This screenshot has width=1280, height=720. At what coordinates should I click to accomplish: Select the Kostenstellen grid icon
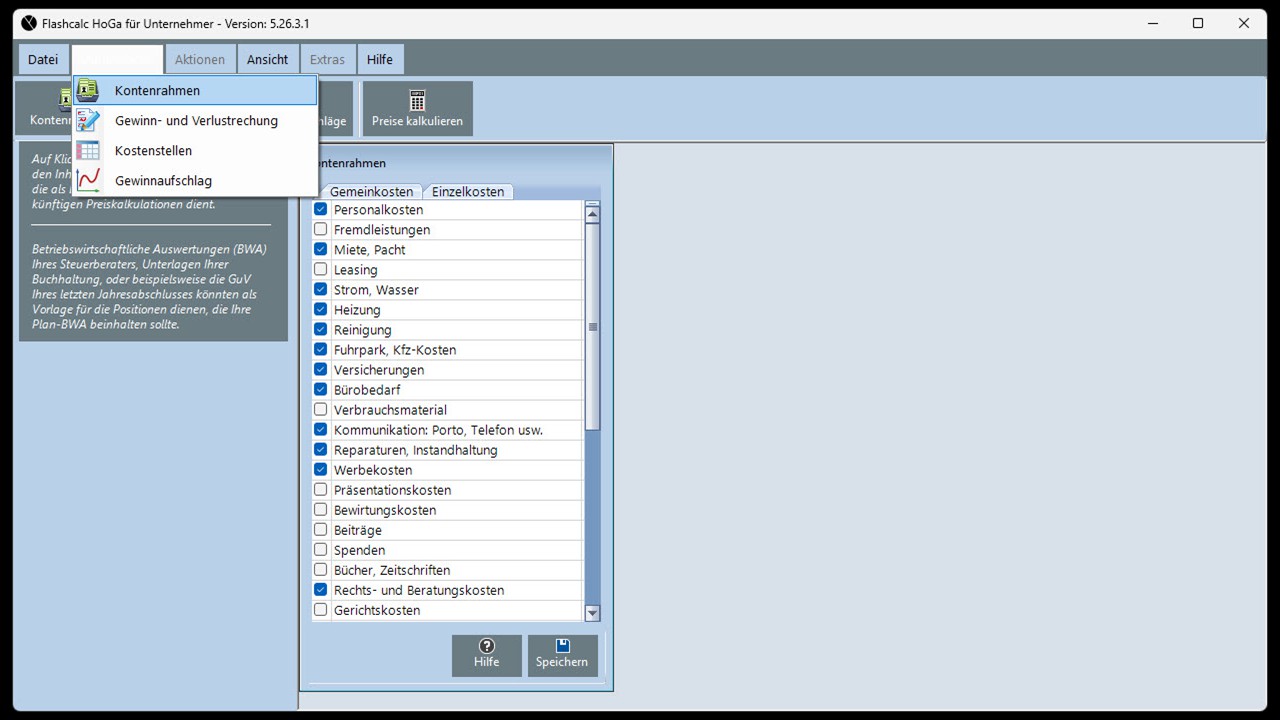tap(88, 150)
